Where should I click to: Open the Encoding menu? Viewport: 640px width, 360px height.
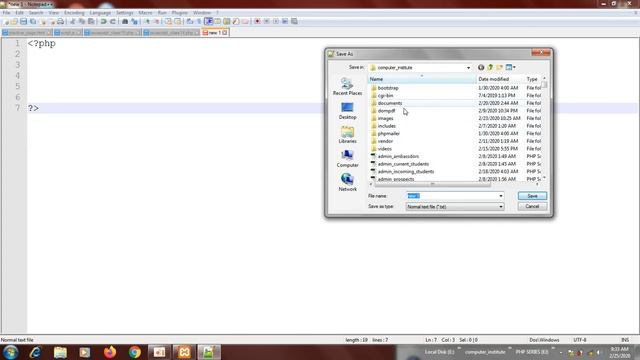(74, 13)
